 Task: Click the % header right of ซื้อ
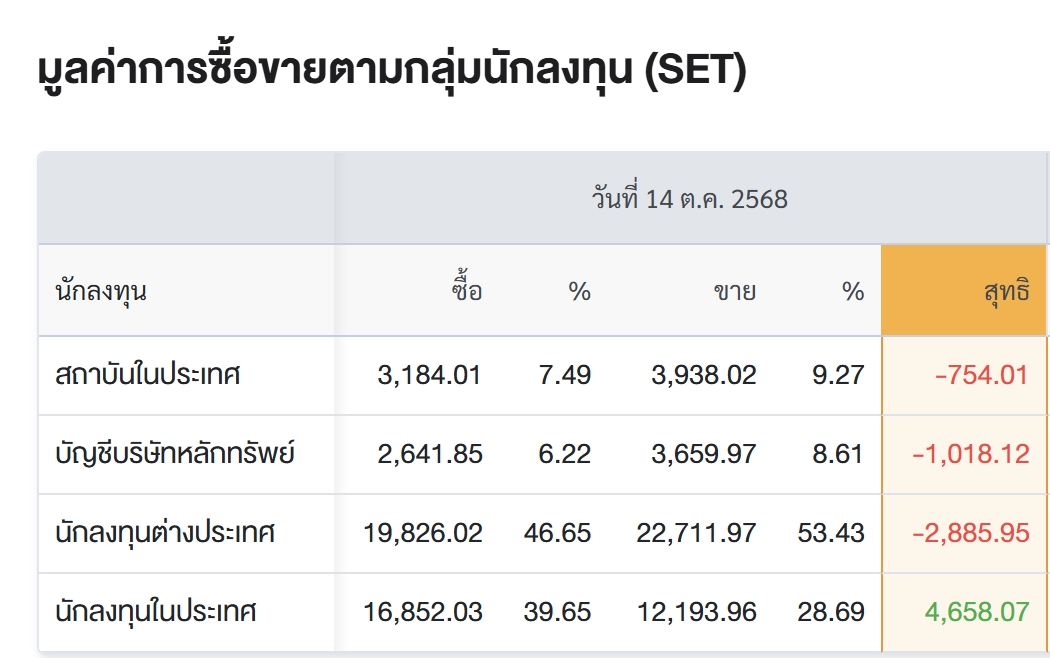click(579, 292)
